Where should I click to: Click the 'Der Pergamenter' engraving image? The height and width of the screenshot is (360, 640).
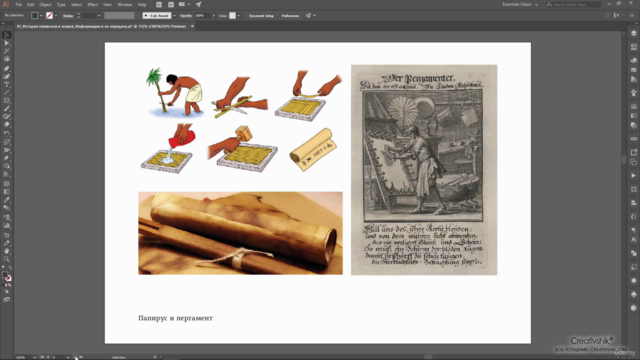(x=424, y=170)
